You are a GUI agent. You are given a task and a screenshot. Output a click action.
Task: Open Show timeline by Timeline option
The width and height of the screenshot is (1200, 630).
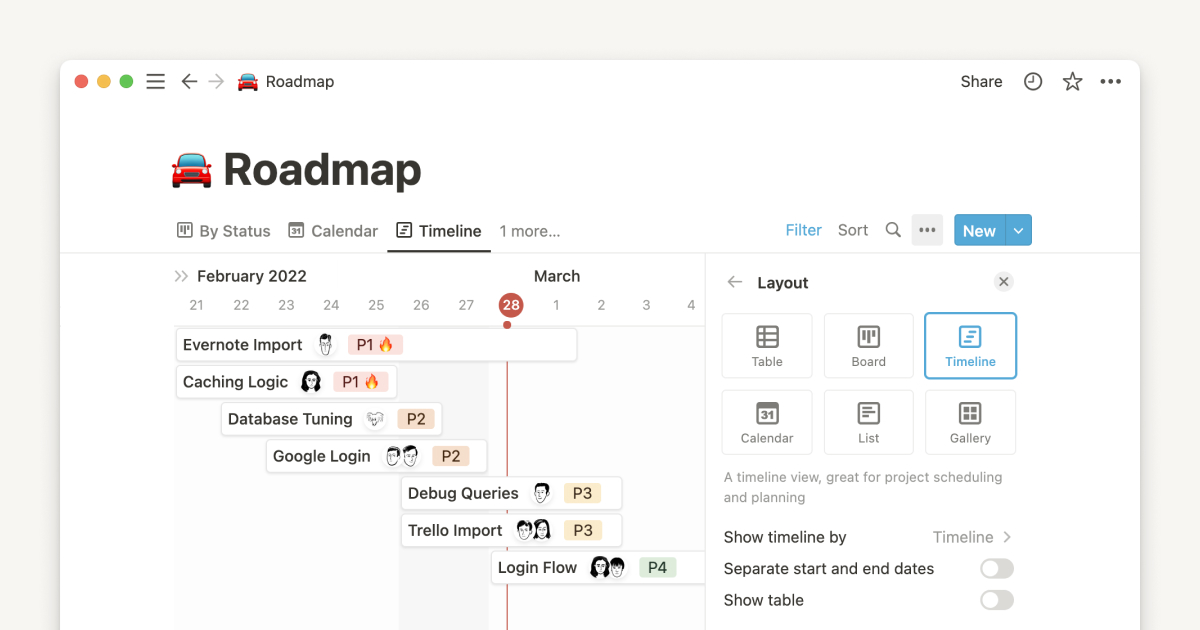coord(971,537)
